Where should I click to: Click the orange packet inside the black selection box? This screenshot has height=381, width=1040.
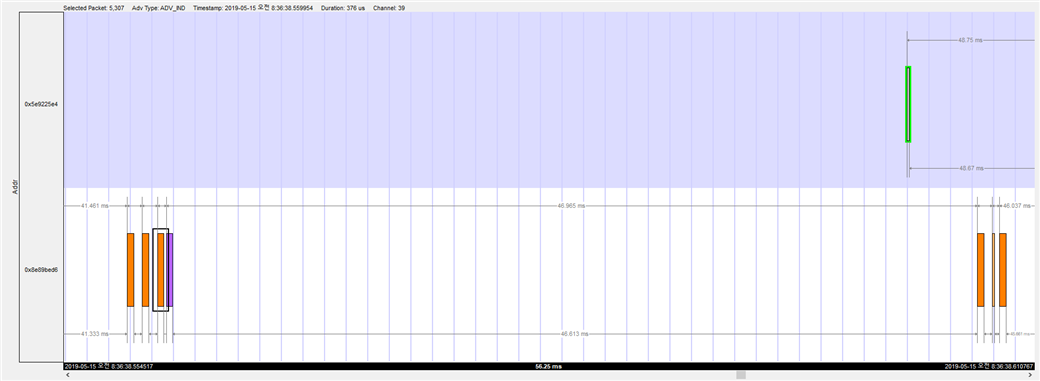161,269
